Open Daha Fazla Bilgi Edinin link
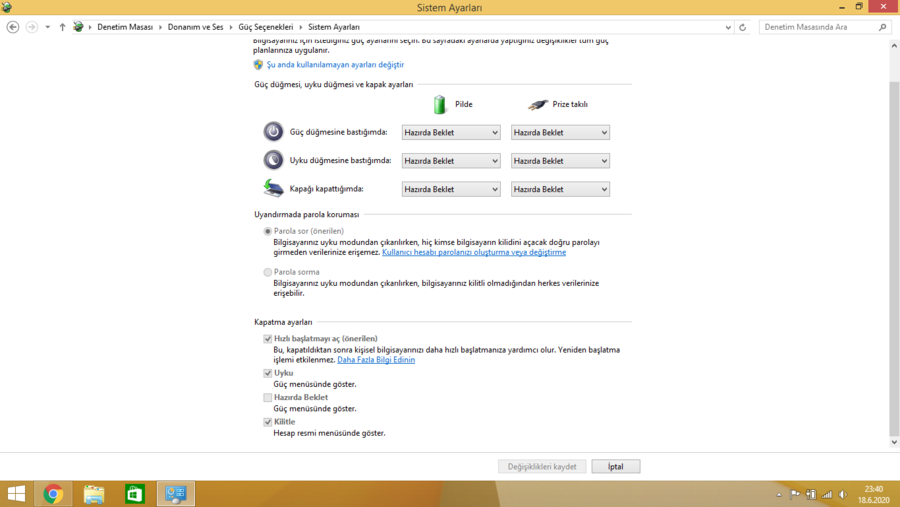The height and width of the screenshot is (507, 900). [x=376, y=360]
